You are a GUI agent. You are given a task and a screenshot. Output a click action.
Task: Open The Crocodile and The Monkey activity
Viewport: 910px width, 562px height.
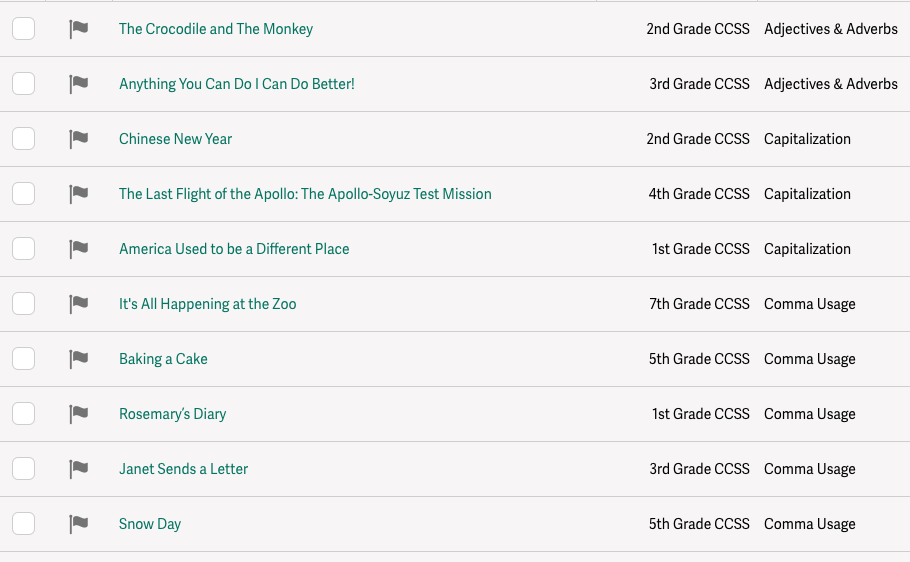point(216,29)
